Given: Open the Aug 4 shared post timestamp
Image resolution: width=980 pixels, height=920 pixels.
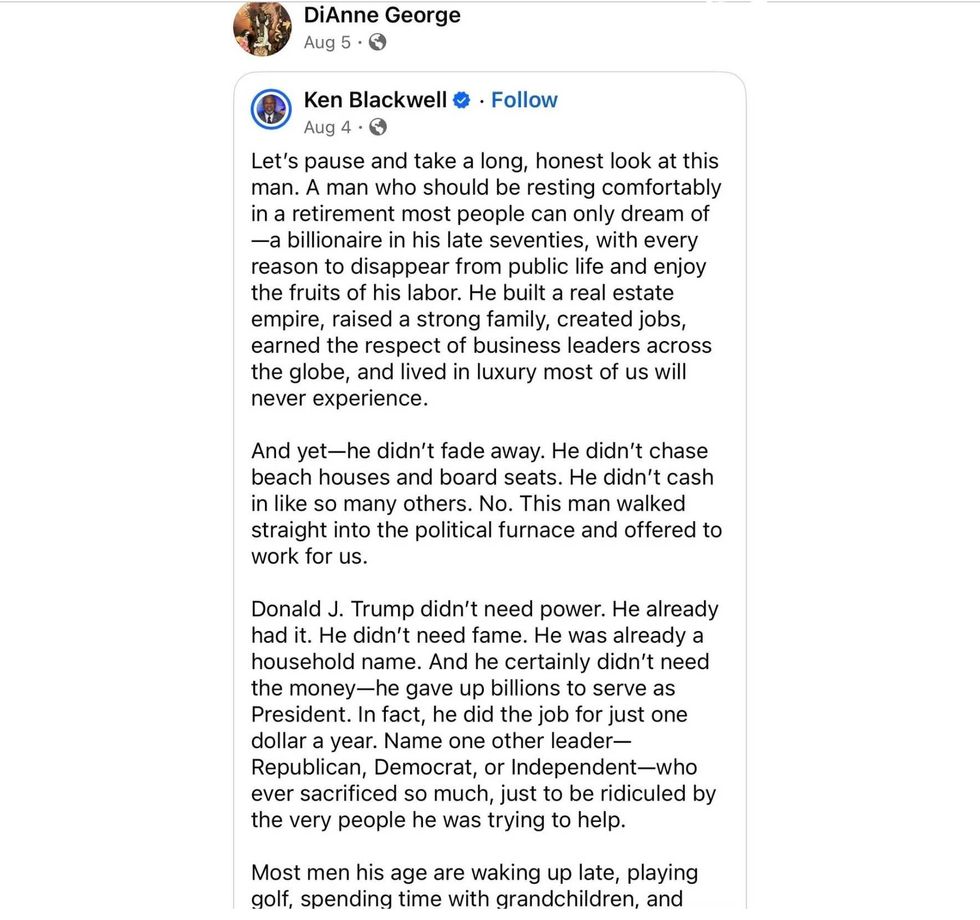Looking at the screenshot, I should [x=327, y=127].
